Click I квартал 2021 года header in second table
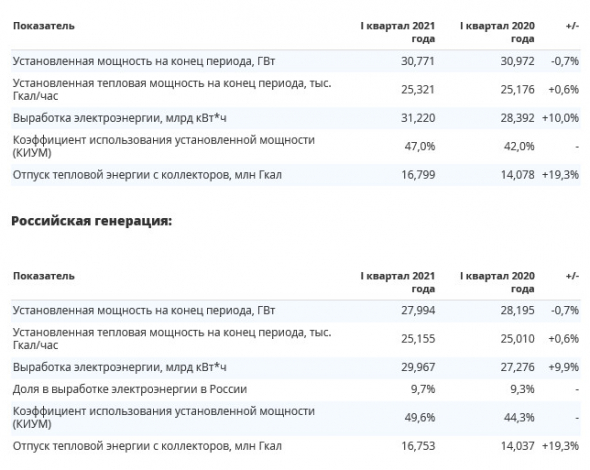This screenshot has width=590, height=470. [398, 282]
